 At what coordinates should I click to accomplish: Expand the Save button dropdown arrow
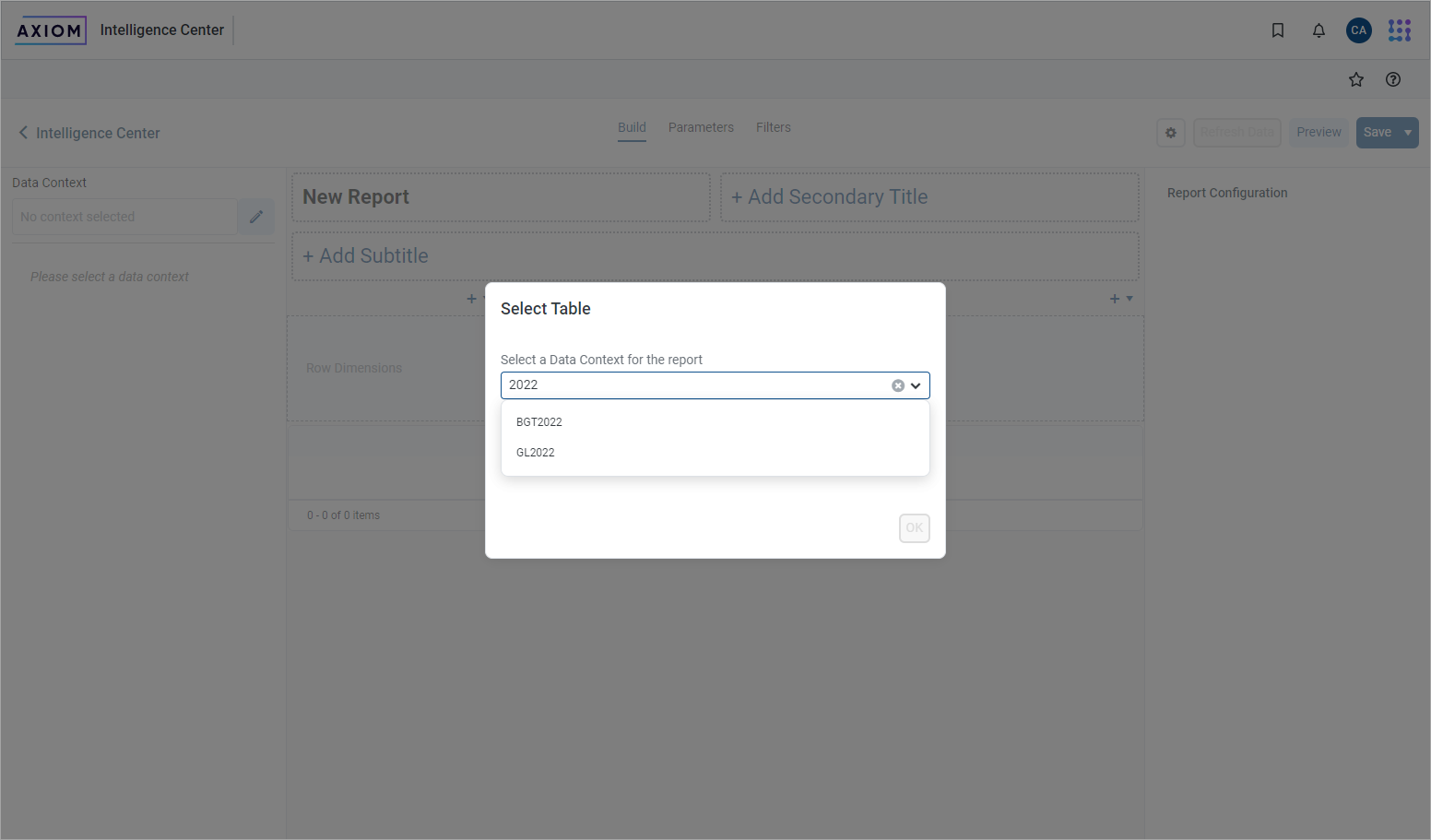(x=1407, y=133)
